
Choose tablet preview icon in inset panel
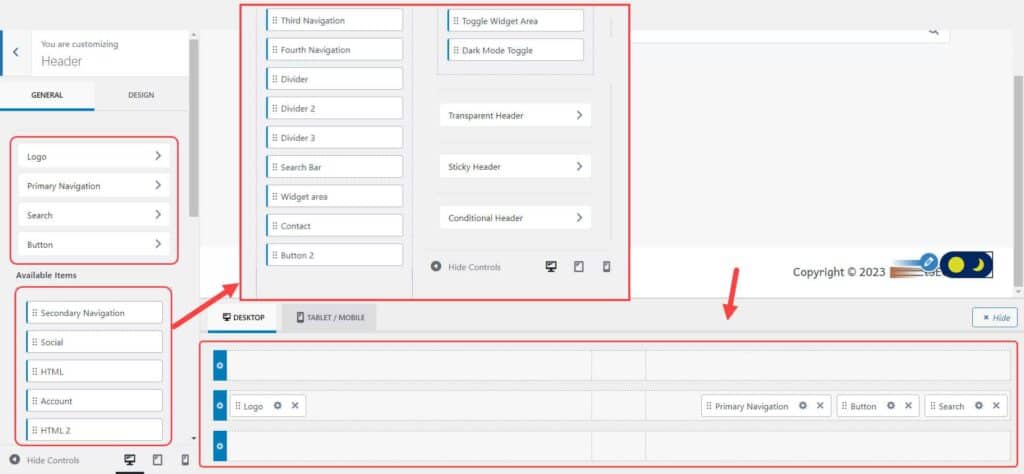click(x=579, y=266)
